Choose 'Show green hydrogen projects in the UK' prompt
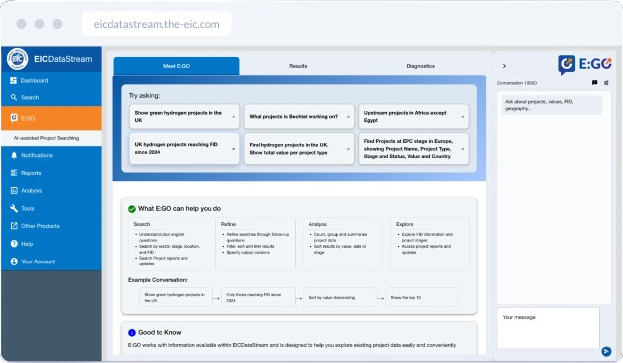Screen dimensions: 623x363 184,116
